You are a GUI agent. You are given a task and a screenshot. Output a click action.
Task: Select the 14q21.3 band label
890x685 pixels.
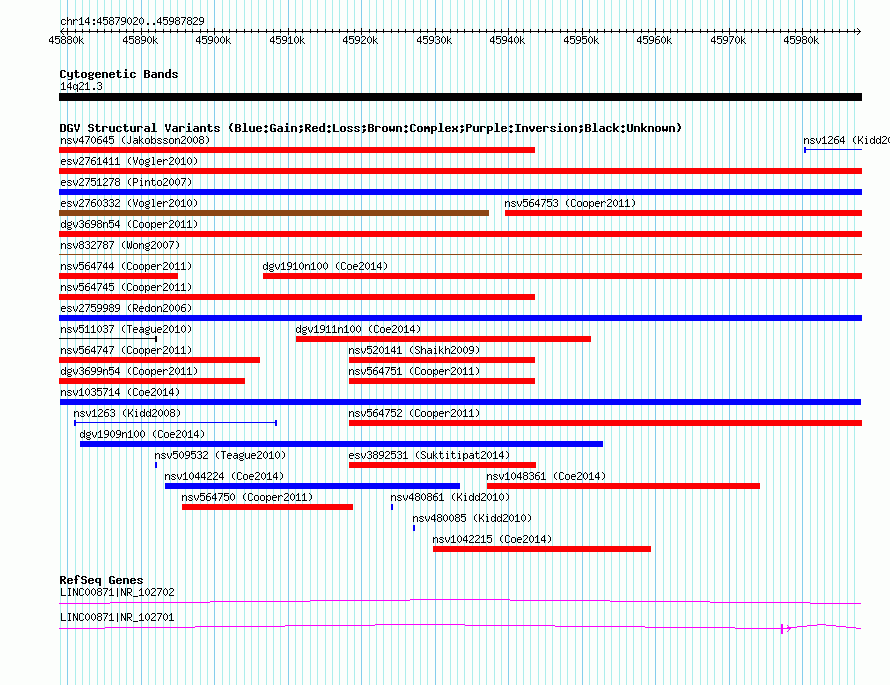(x=81, y=86)
